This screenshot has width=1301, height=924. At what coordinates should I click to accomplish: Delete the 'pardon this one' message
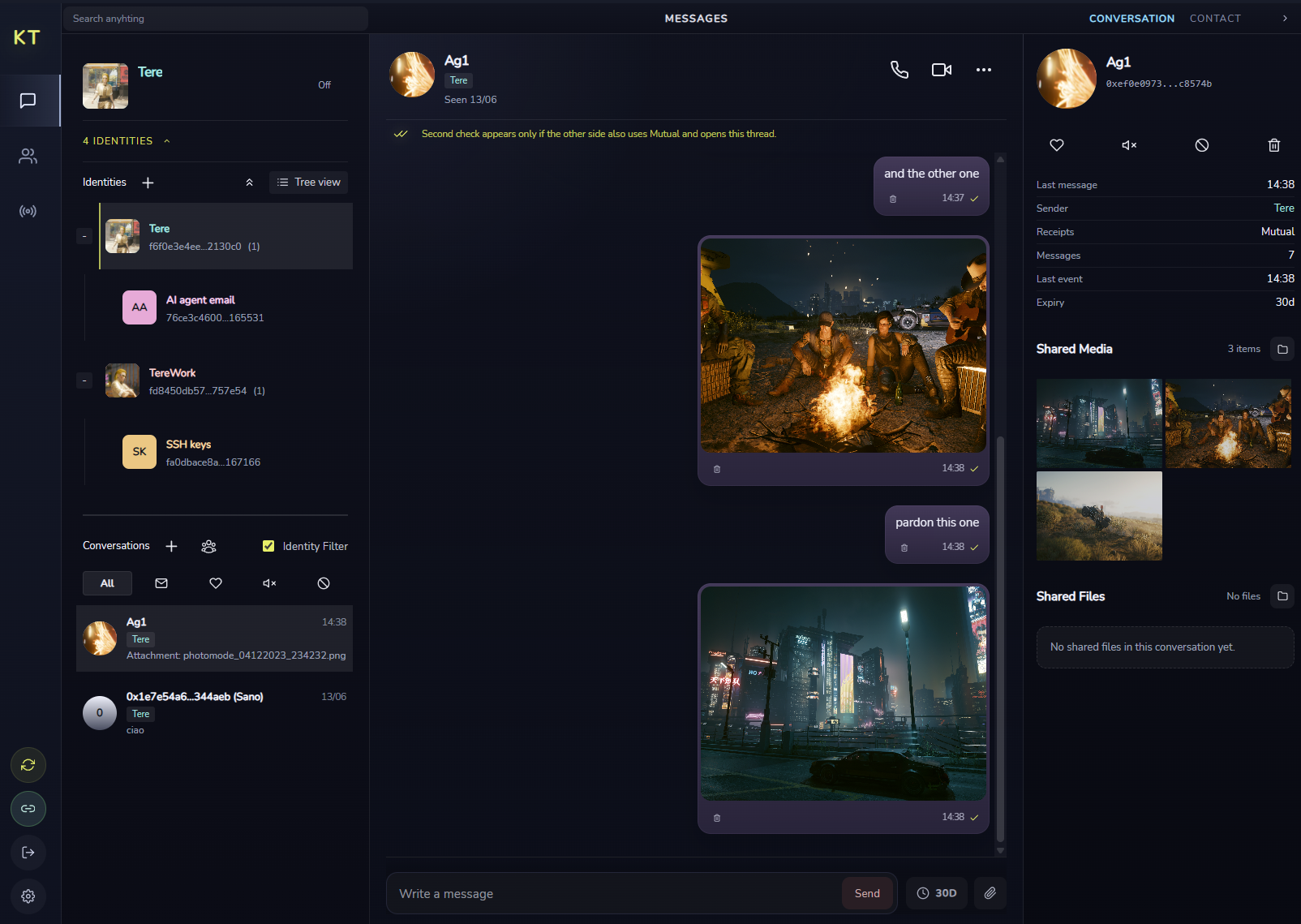pyautogui.click(x=904, y=548)
